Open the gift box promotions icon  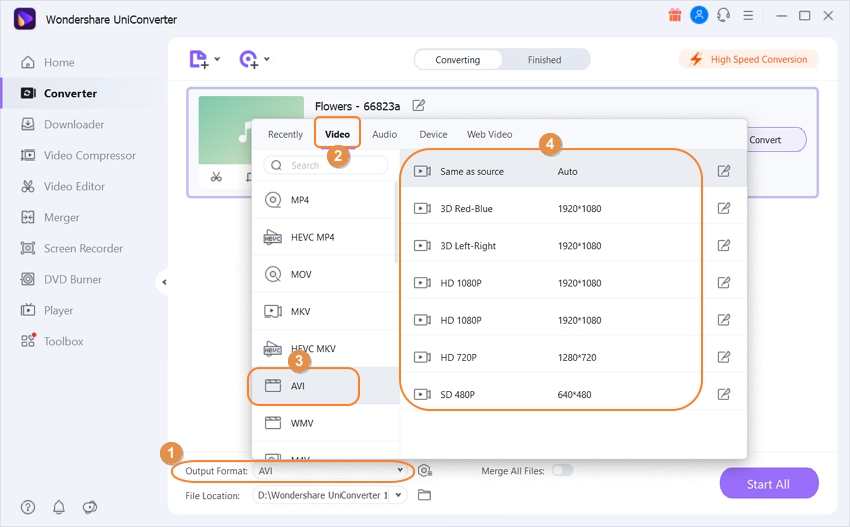(674, 15)
